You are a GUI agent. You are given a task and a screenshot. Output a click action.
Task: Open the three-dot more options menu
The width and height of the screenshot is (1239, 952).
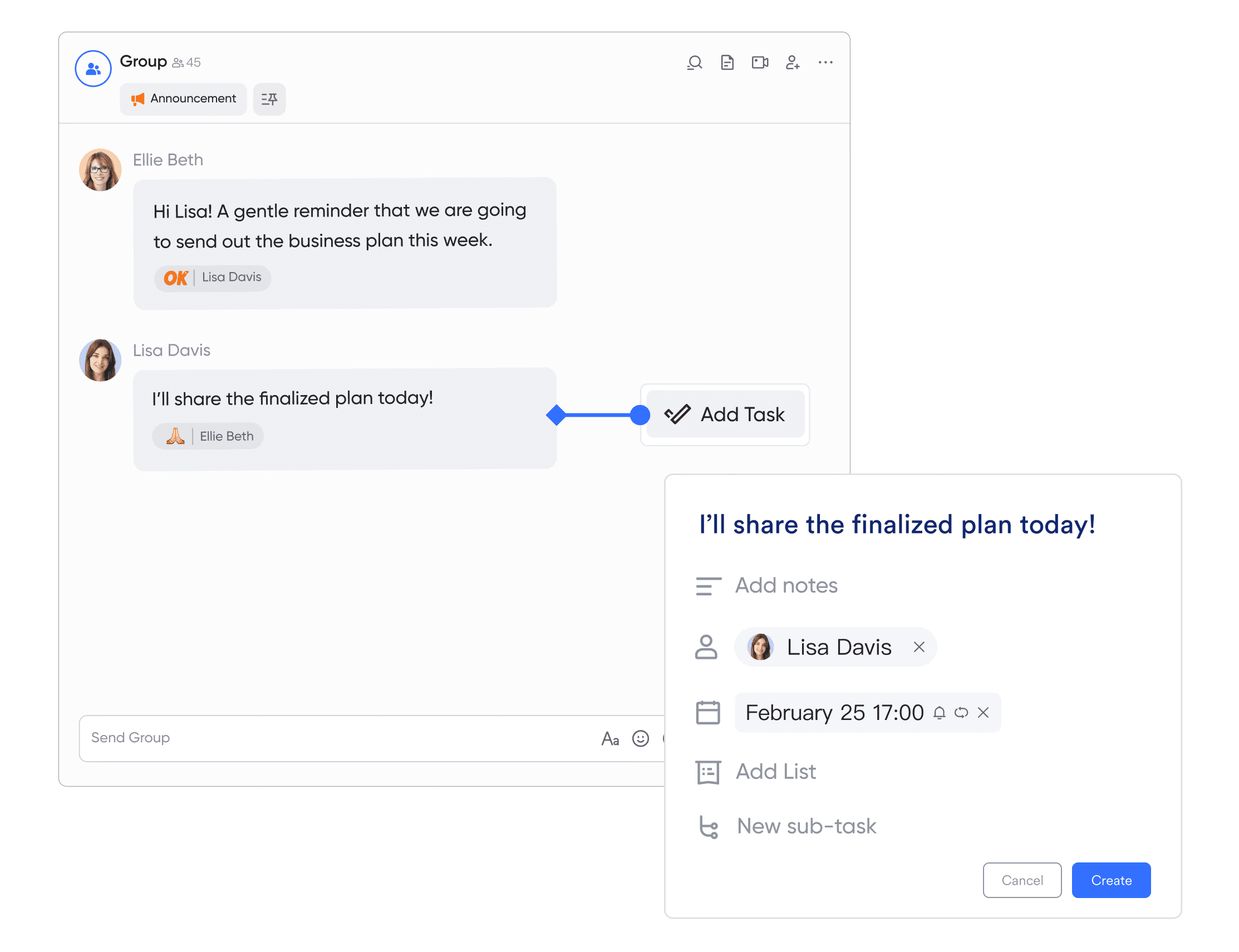(x=825, y=62)
